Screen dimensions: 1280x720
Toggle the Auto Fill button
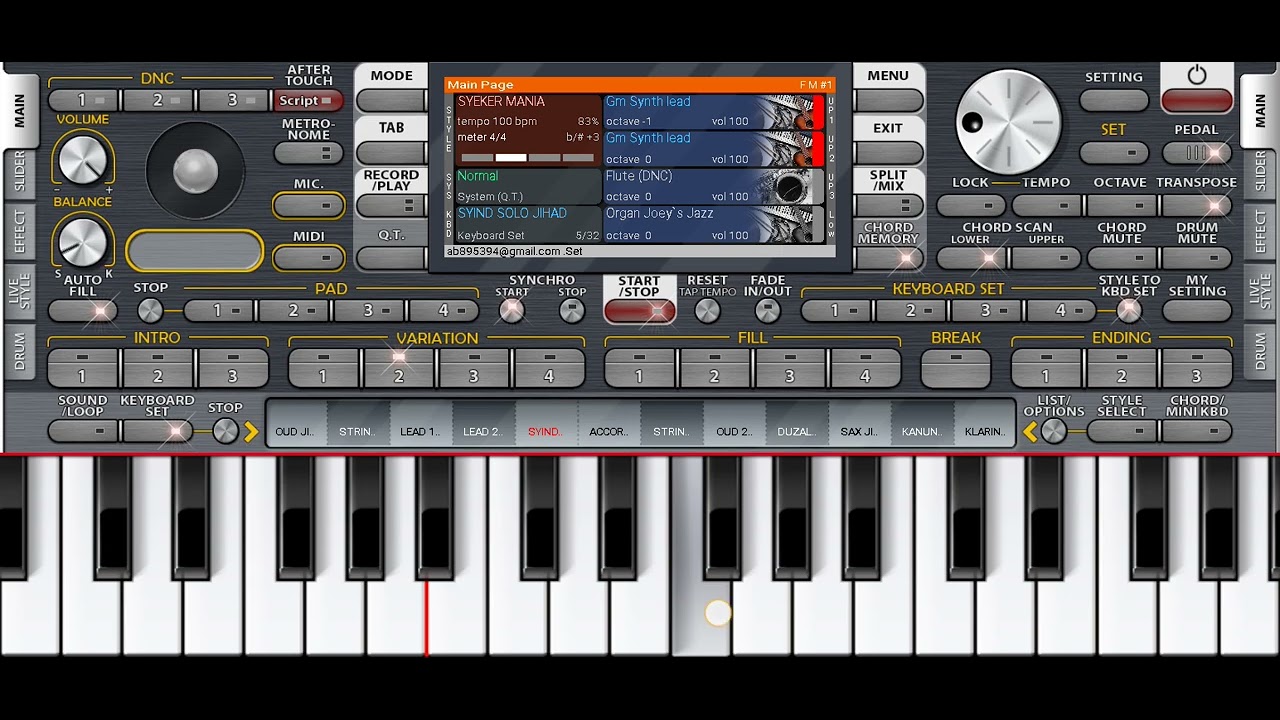83,311
